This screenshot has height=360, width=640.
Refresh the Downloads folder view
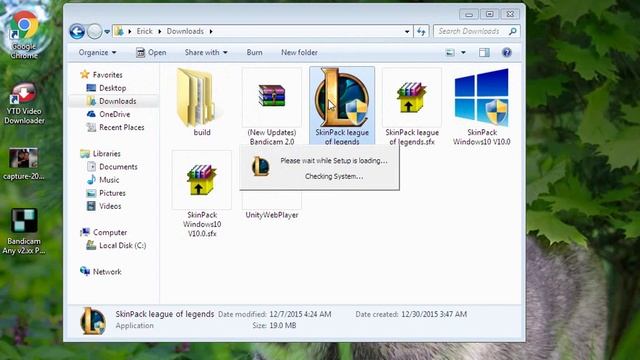click(421, 31)
